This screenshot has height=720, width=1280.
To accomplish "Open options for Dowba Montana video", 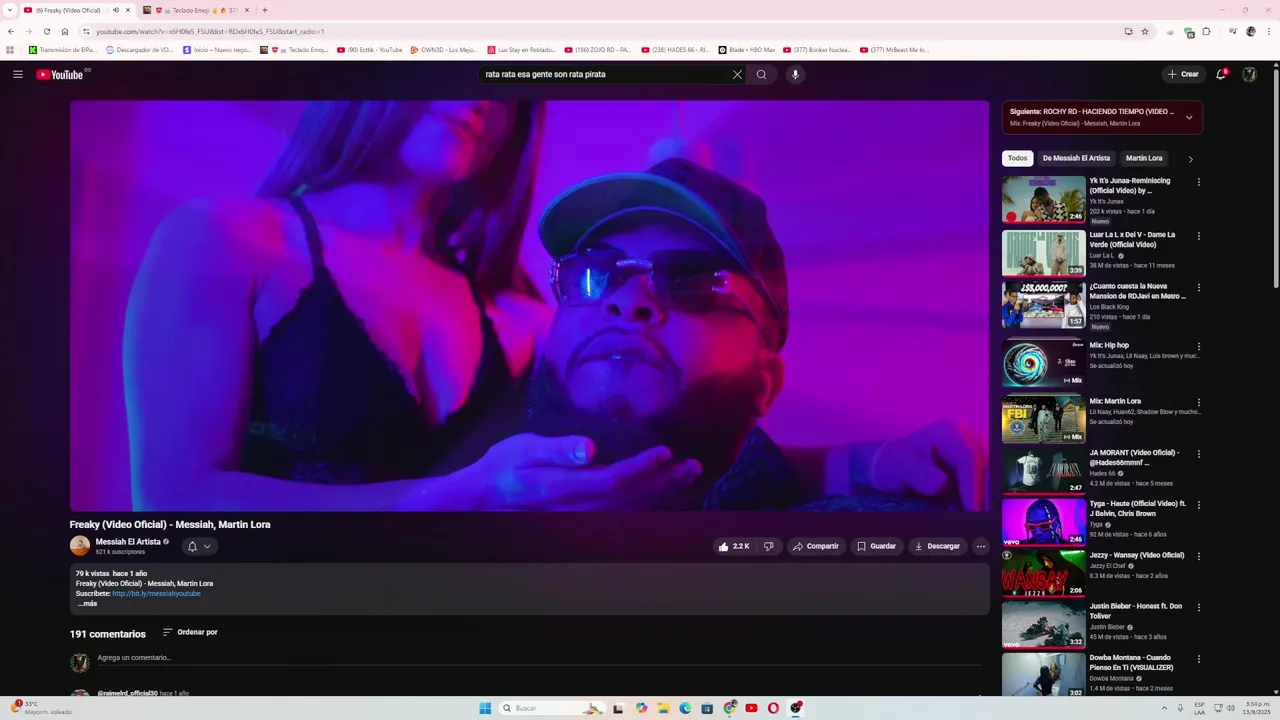I will pos(1198,659).
